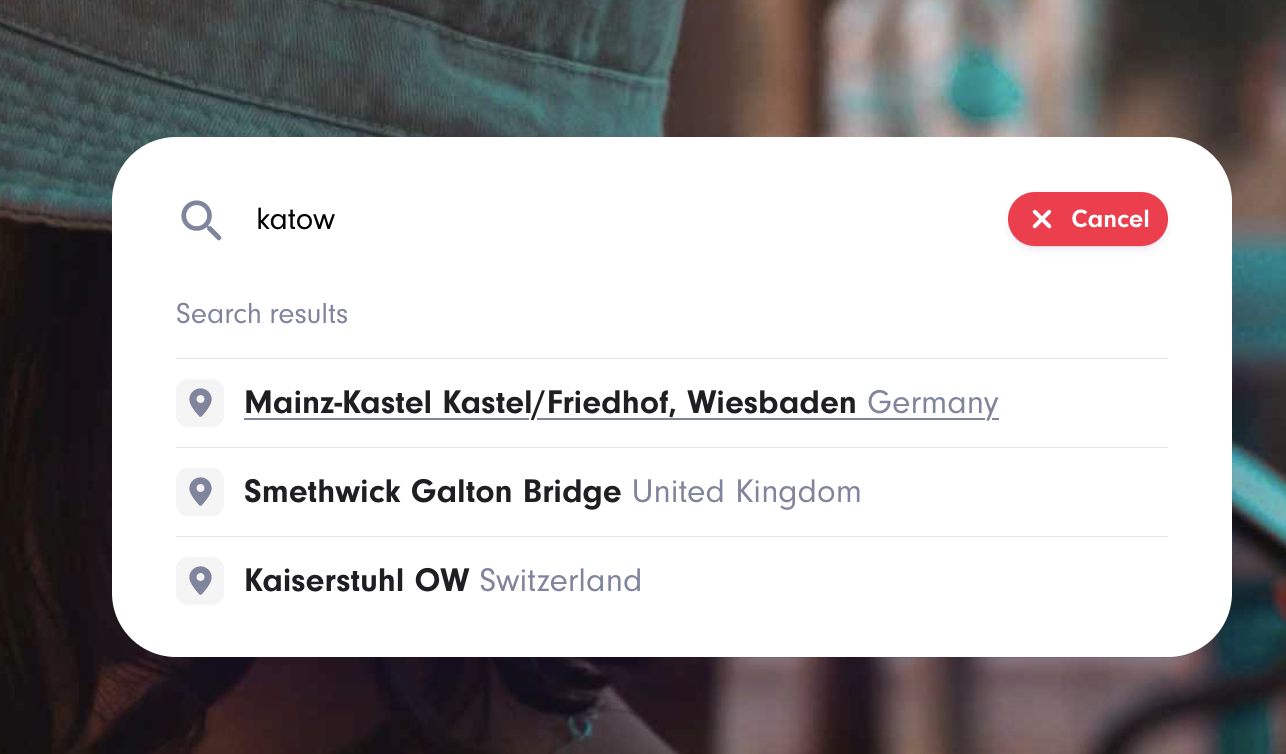Screen dimensions: 1286x754
Task: Click the location pin beside Kaiserstuhl OW
Action: pyautogui.click(x=200, y=581)
